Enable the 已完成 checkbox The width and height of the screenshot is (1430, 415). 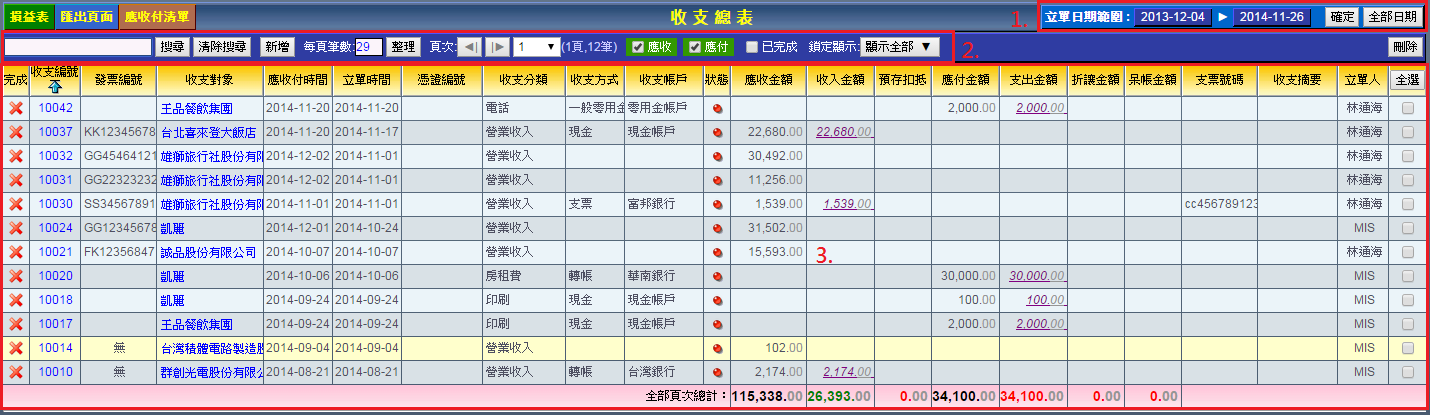tap(753, 47)
